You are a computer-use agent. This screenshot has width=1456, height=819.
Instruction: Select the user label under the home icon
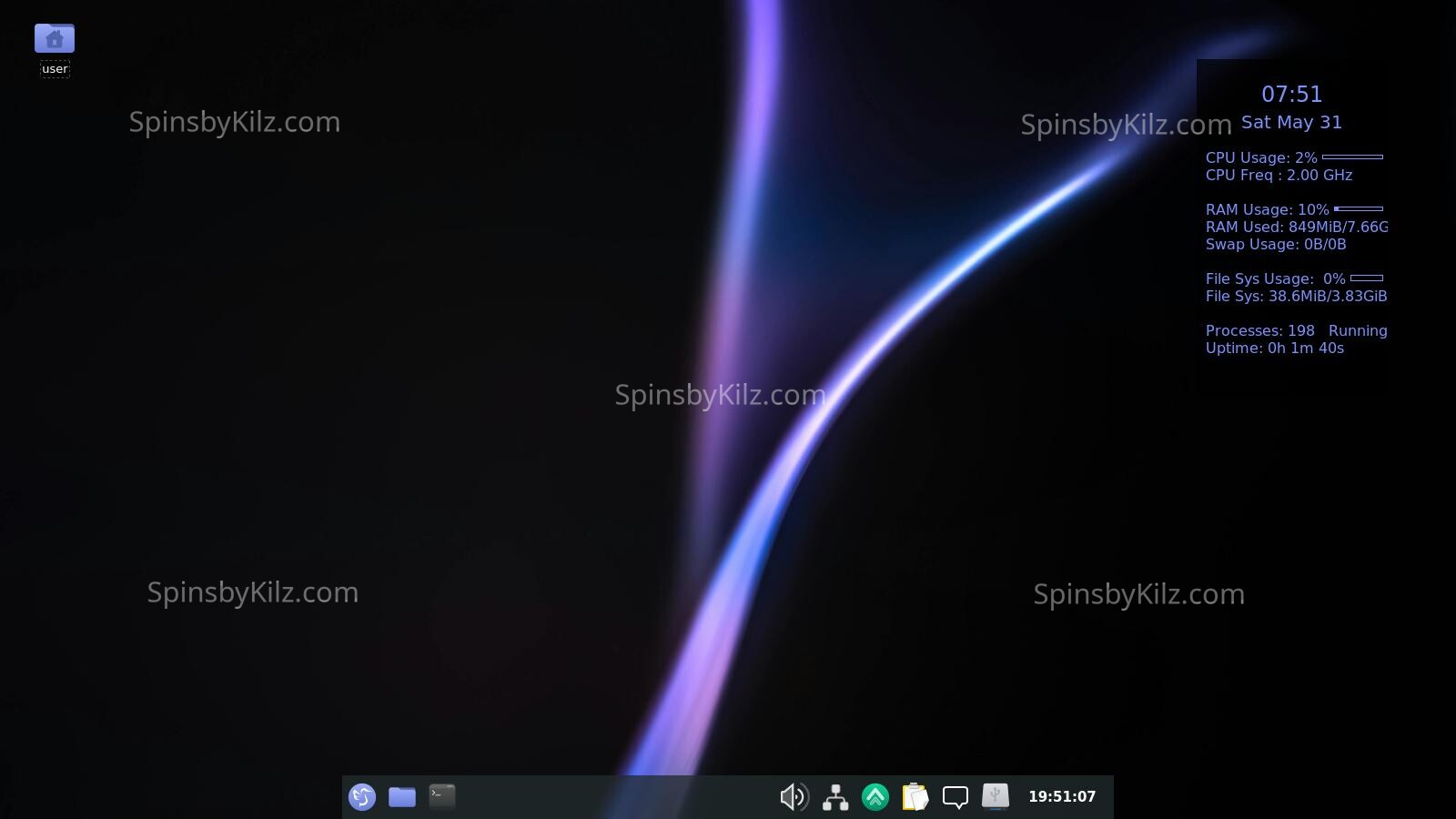55,69
